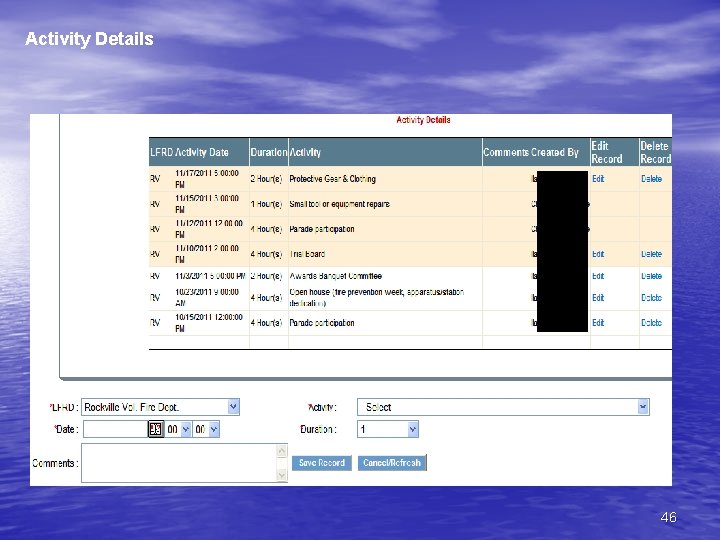Click the red Activity Details heading
This screenshot has width=720, height=540.
(423, 120)
